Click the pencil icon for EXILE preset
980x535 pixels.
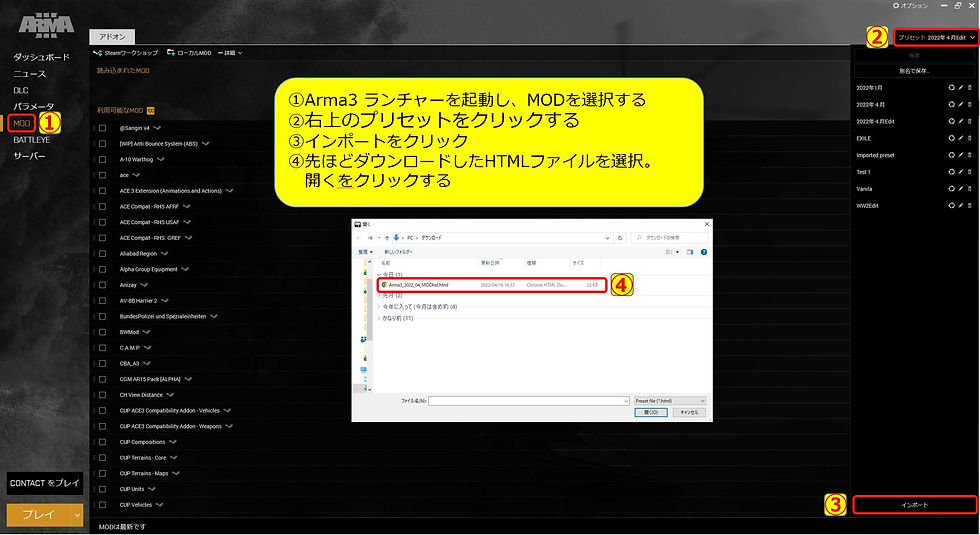tap(961, 138)
